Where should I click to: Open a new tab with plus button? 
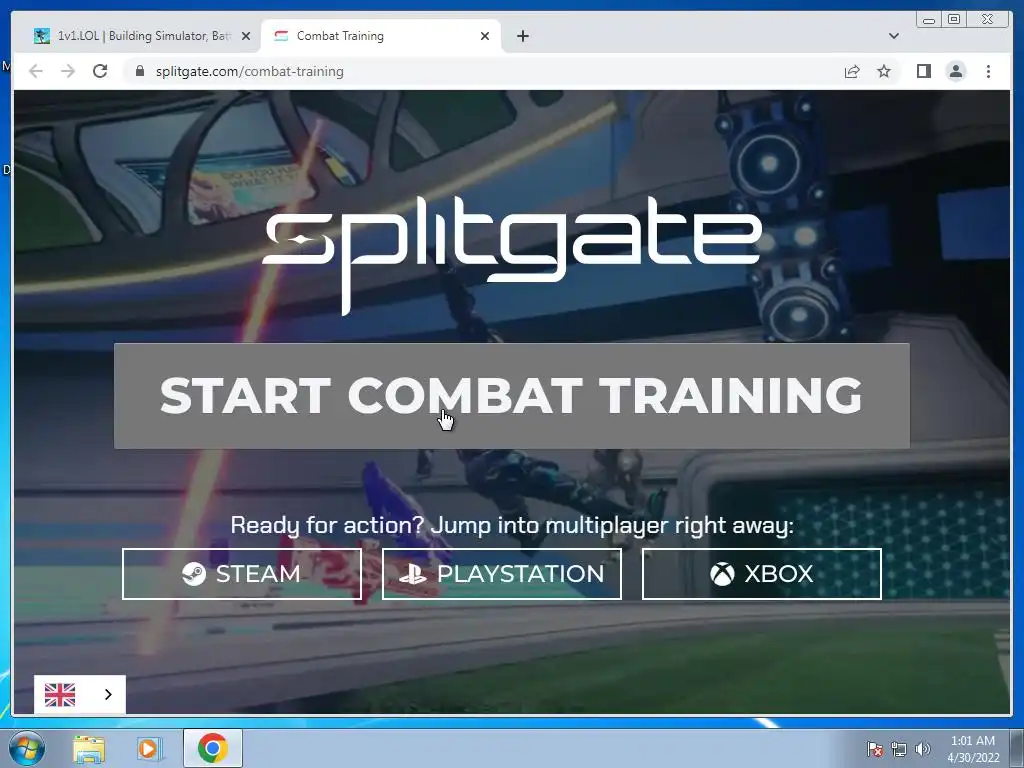point(522,36)
